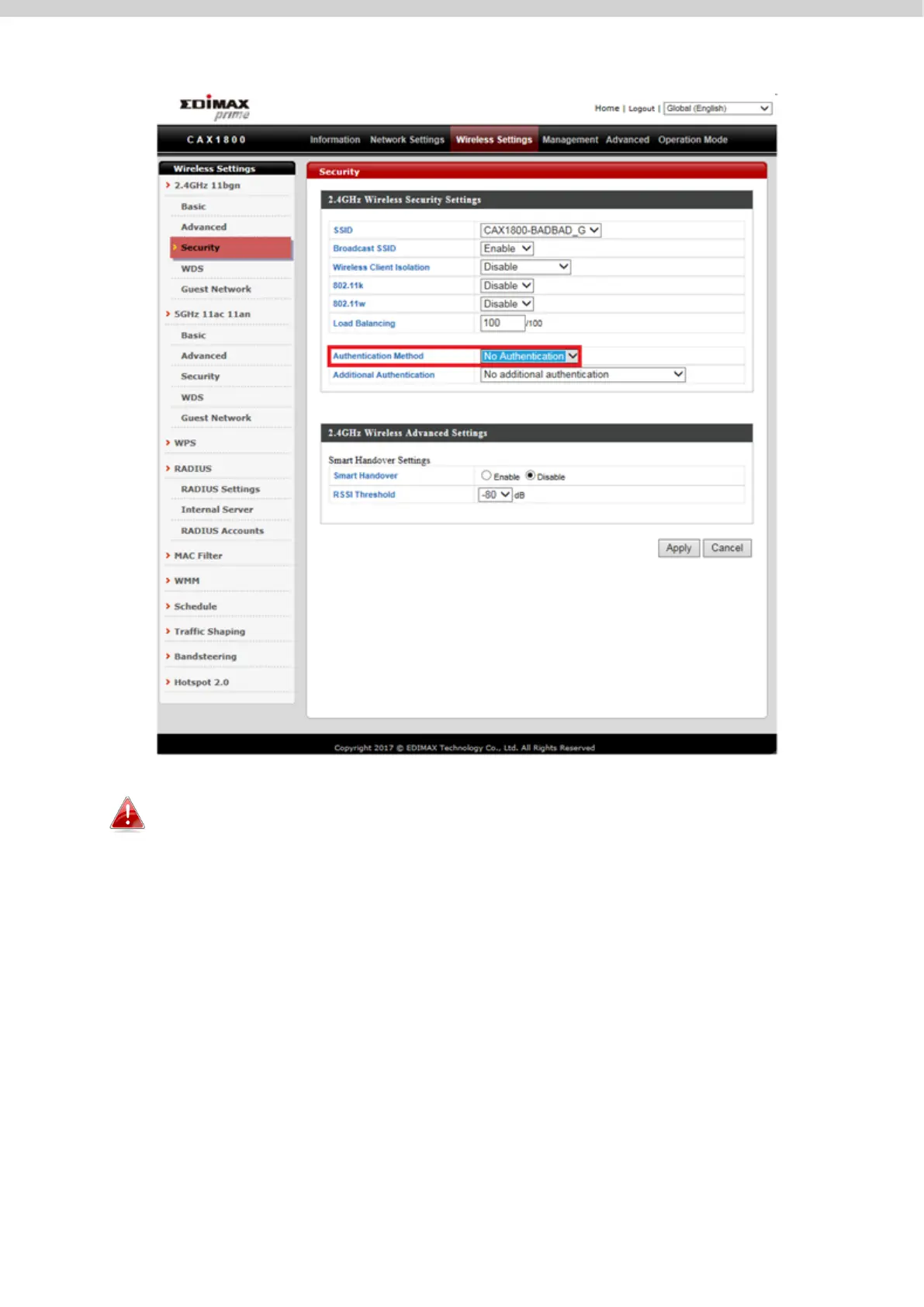Open the Authentication Method dropdown
Viewport: 924px width, 1307px height.
530,356
